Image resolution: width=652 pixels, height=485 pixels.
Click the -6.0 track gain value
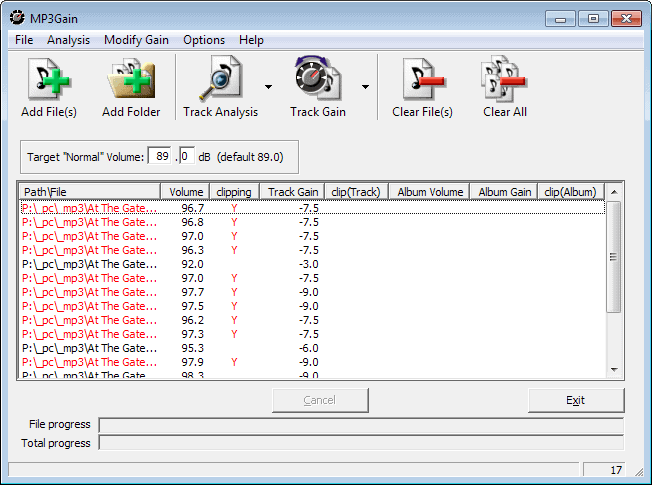[x=309, y=348]
